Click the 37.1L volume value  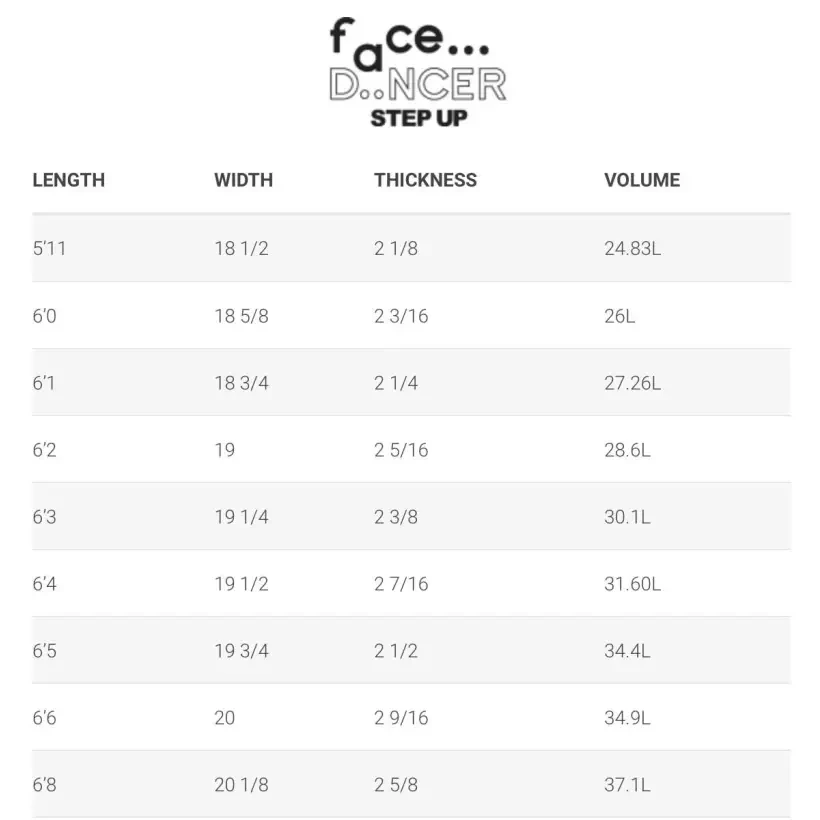click(627, 785)
